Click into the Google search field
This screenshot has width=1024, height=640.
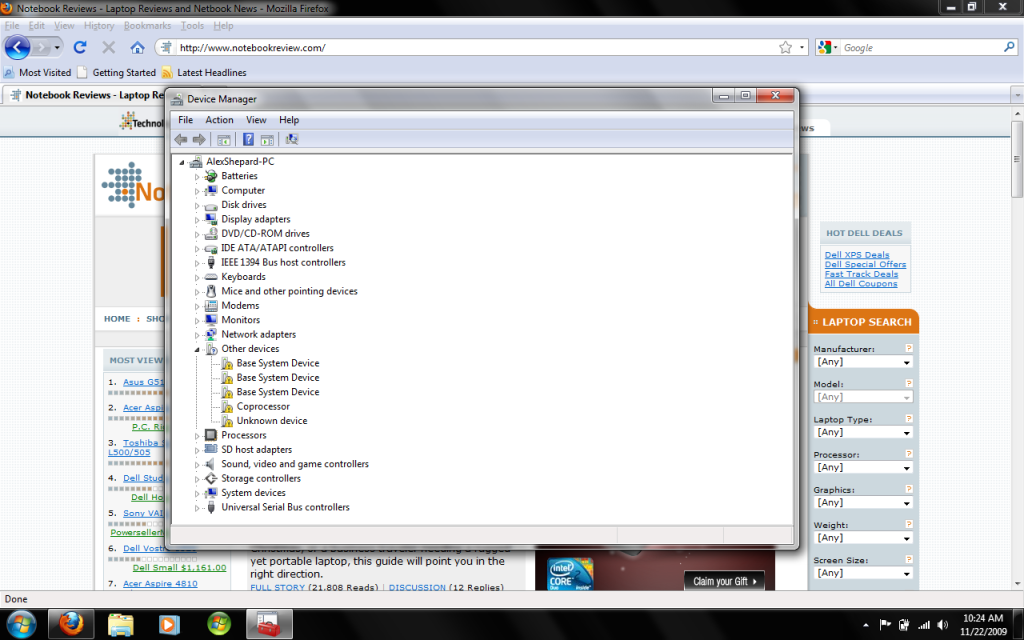click(x=921, y=47)
